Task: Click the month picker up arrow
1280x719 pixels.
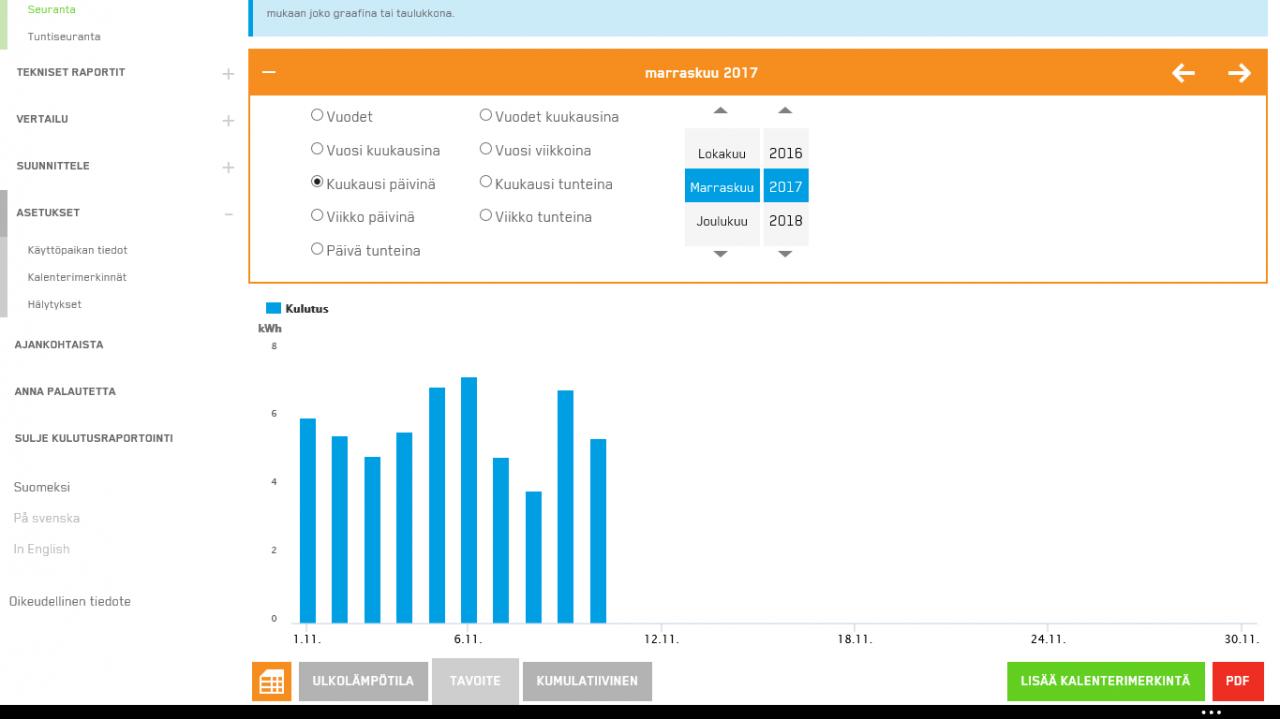Action: 721,110
